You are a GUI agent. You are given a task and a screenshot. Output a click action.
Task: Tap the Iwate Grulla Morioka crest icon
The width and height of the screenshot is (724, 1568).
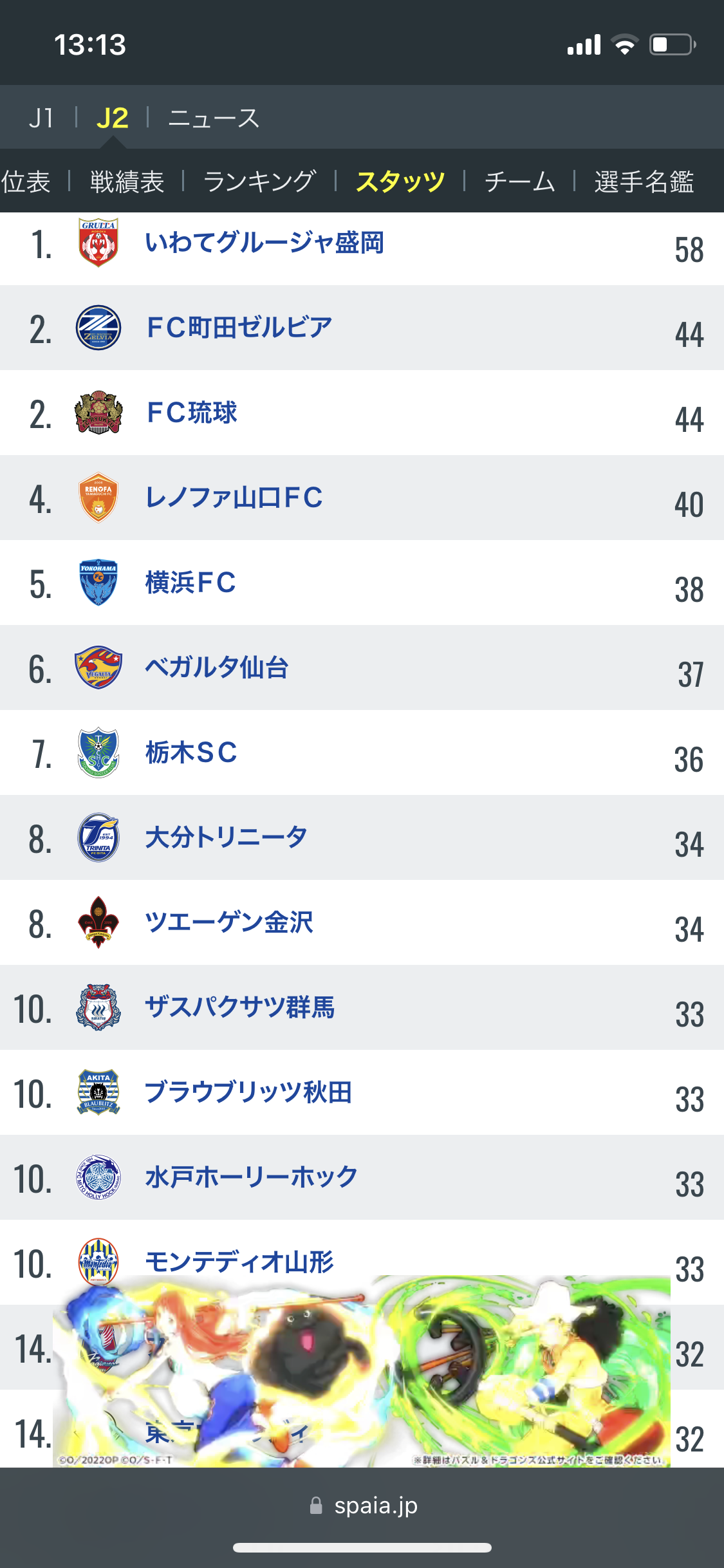point(98,243)
